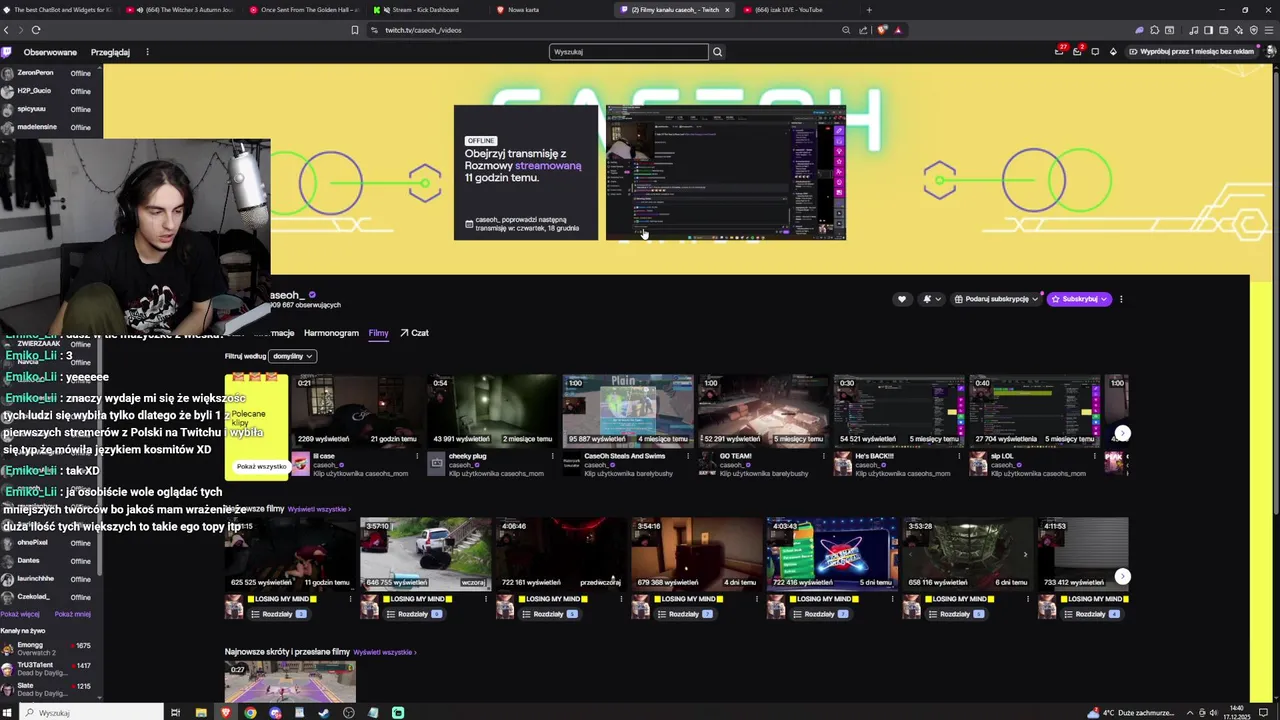The height and width of the screenshot is (720, 1280).
Task: Click the Twitch search input field
Action: click(x=629, y=52)
